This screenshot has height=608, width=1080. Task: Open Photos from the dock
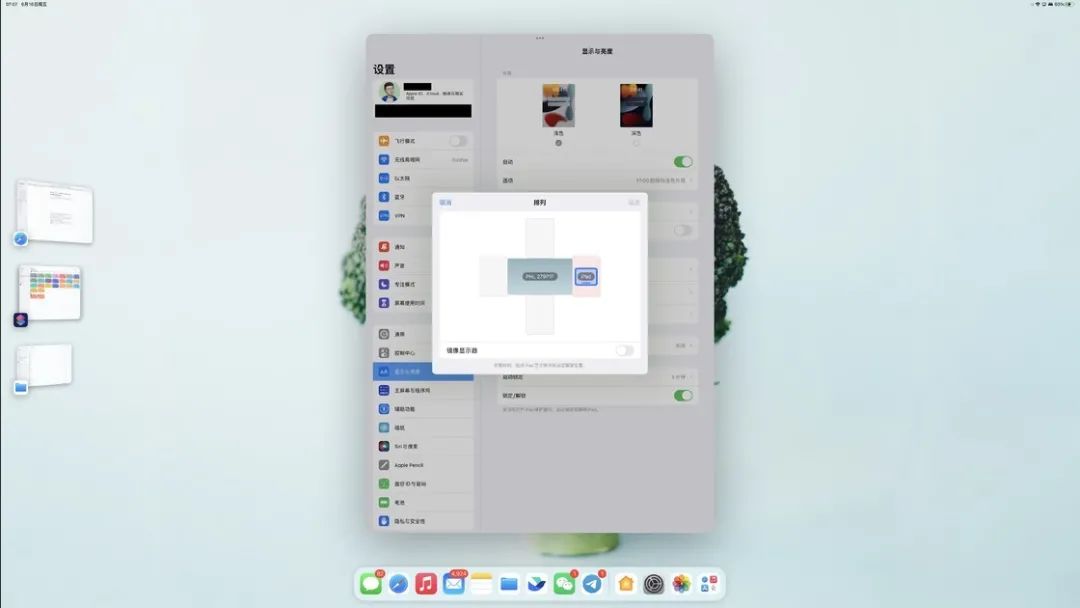pos(681,584)
